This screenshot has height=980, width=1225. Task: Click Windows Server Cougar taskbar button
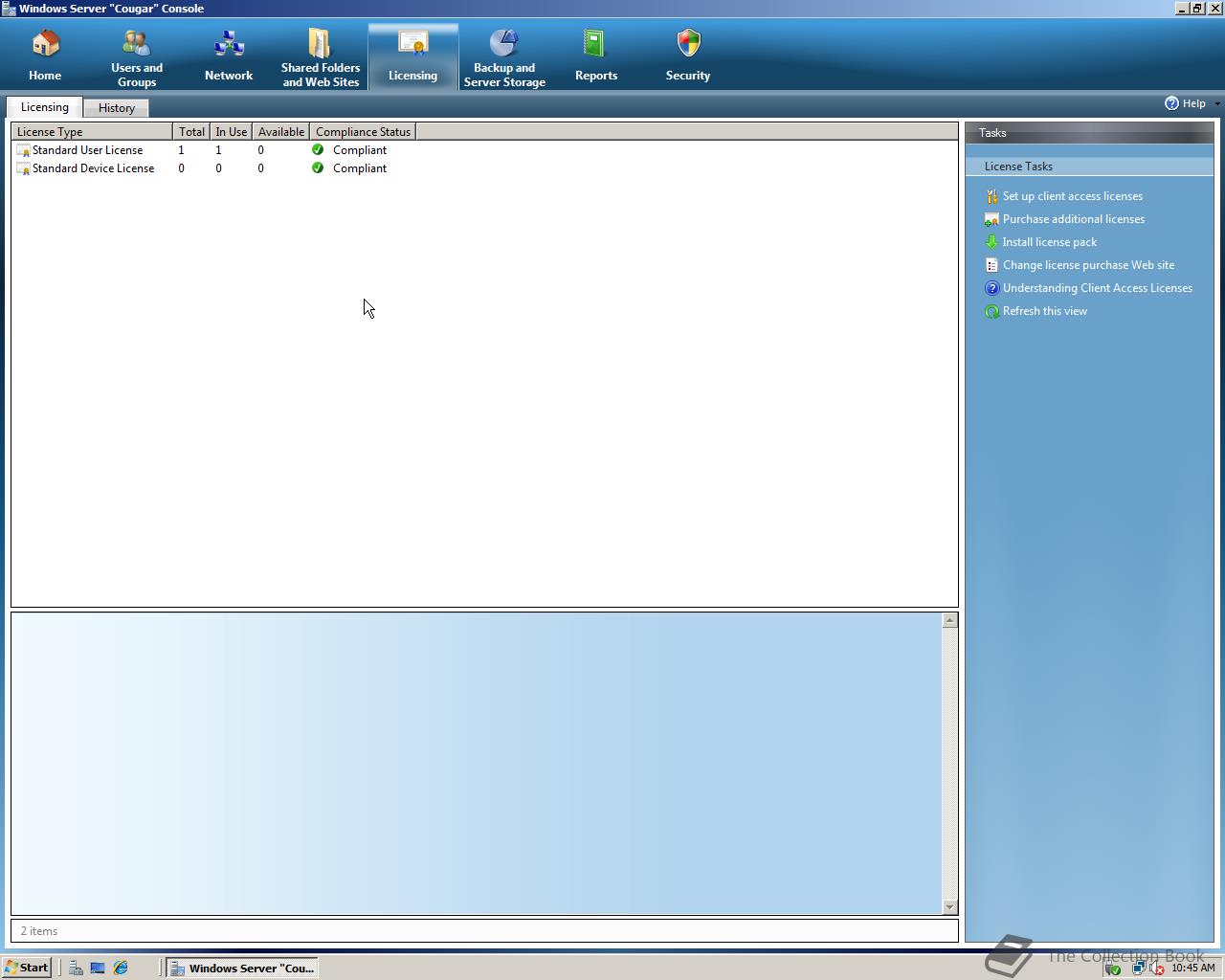coord(242,968)
